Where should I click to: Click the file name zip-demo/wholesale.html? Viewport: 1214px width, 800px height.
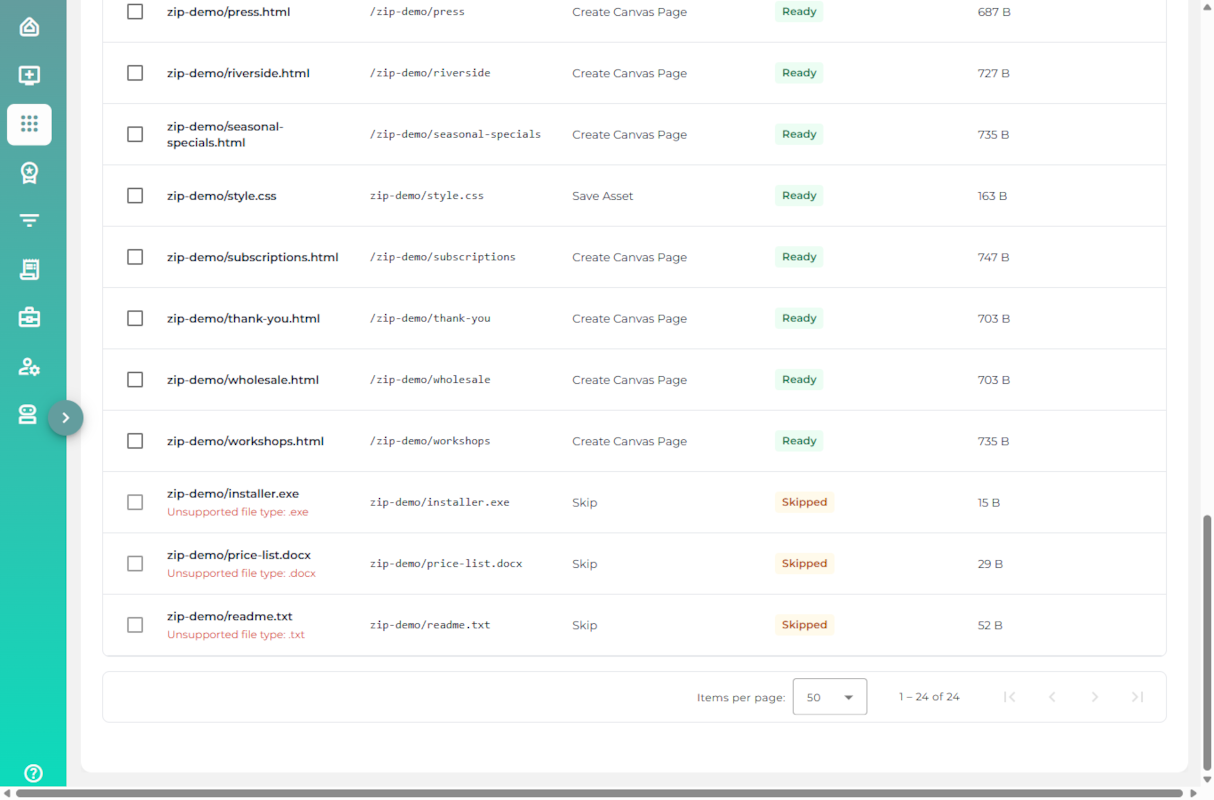[x=243, y=380]
